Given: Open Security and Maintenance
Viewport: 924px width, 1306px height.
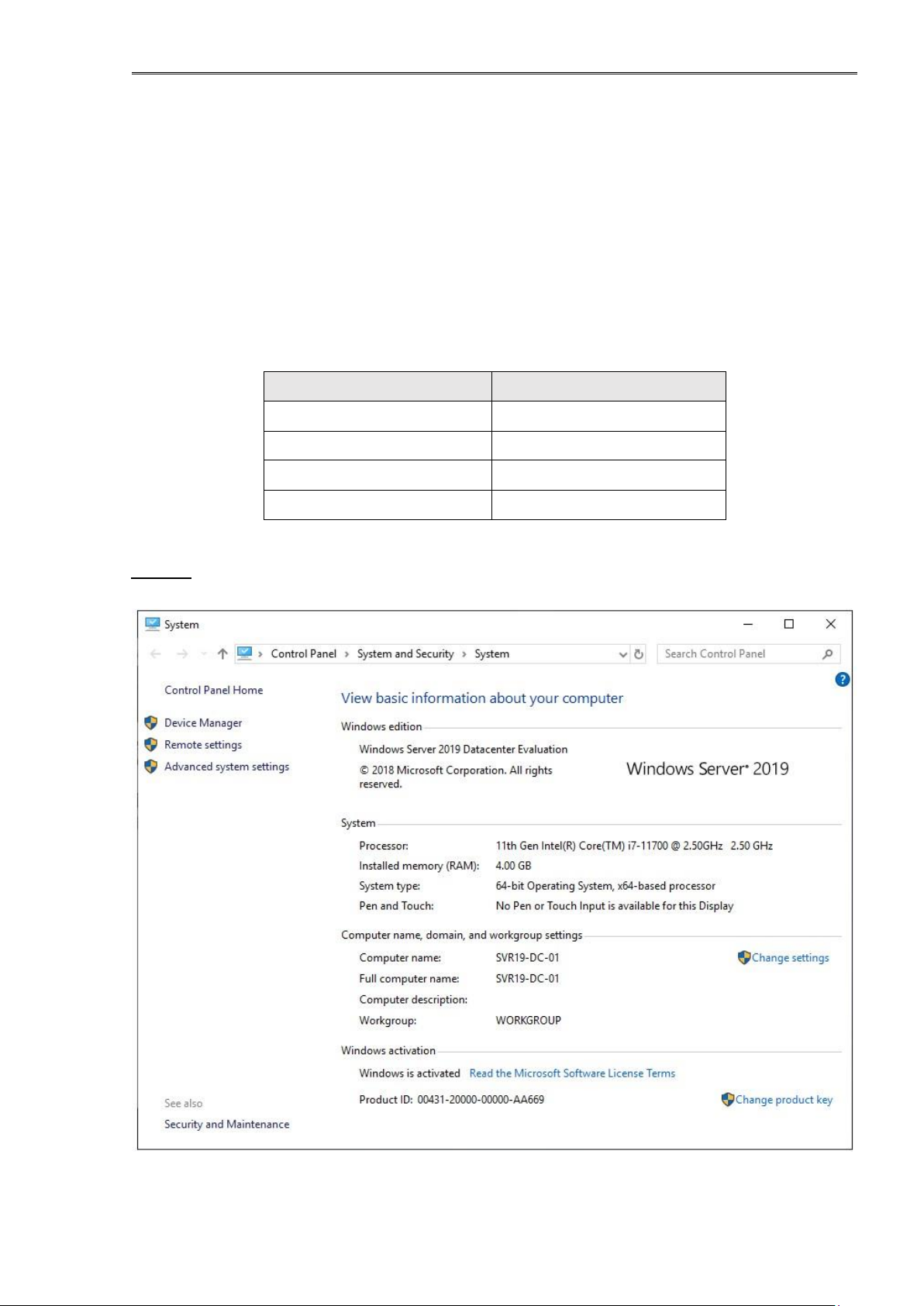Looking at the screenshot, I should pos(226,1125).
